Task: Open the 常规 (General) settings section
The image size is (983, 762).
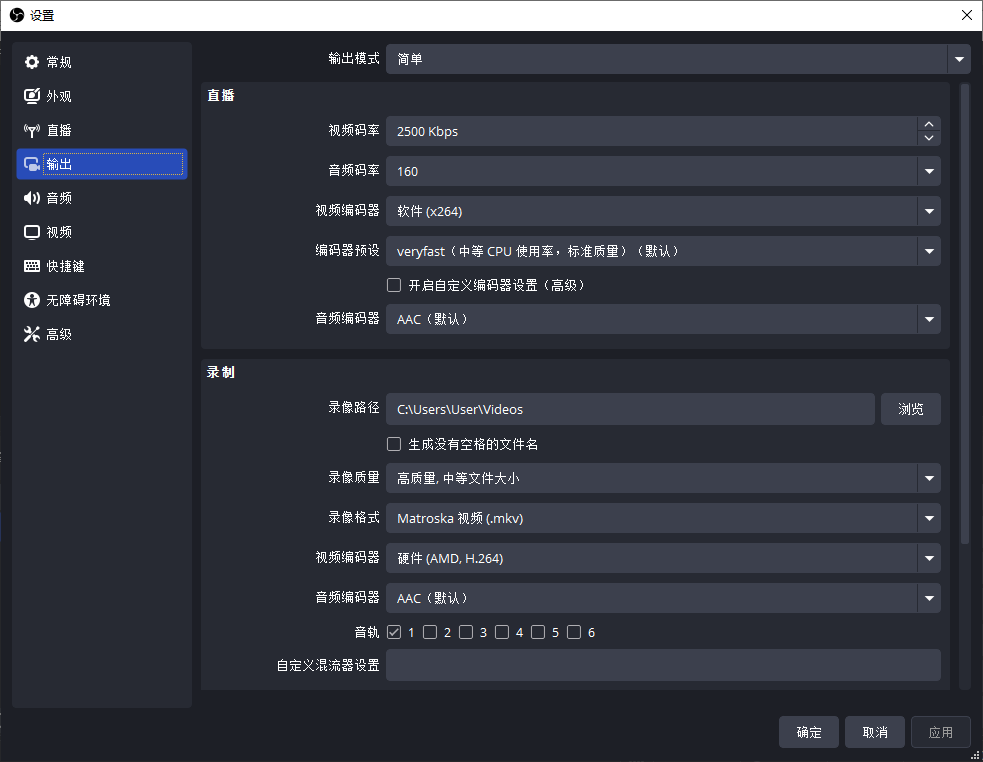Action: [x=57, y=61]
